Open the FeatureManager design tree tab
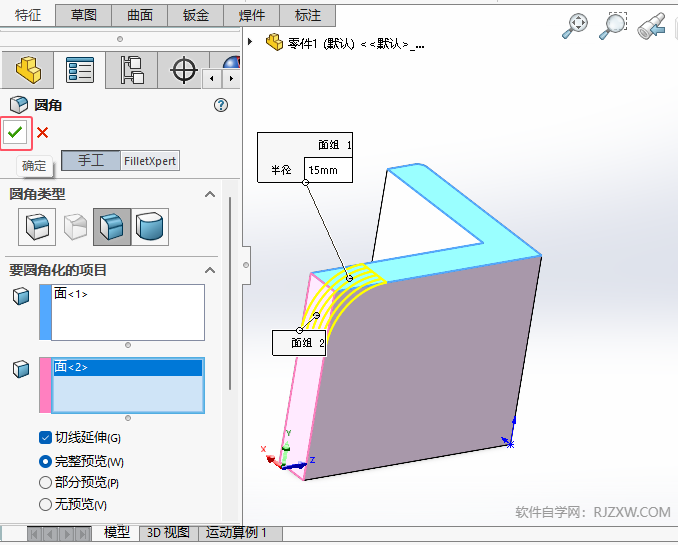Viewport: 678px width, 545px height. [x=28, y=70]
